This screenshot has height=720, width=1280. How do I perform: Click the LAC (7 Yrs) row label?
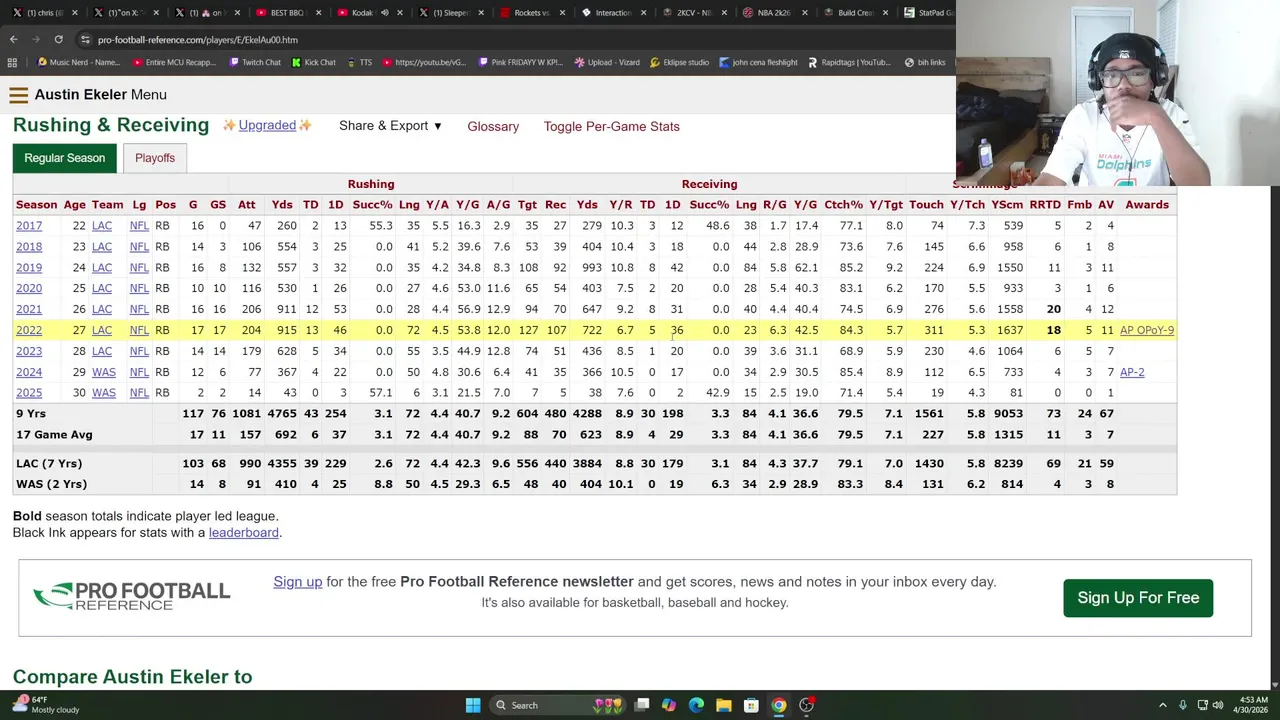(x=49, y=464)
